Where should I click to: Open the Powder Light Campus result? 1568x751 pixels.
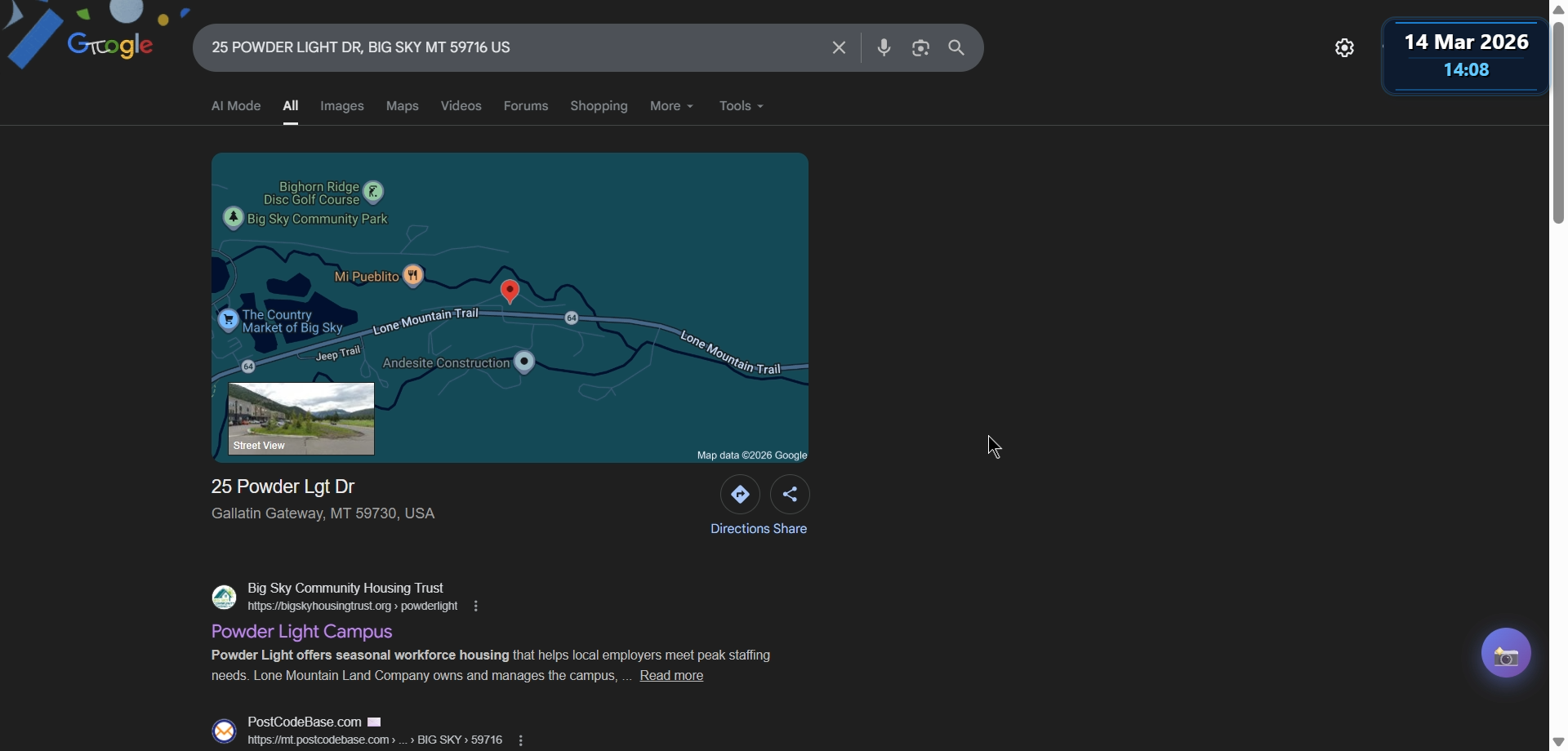pos(301,632)
